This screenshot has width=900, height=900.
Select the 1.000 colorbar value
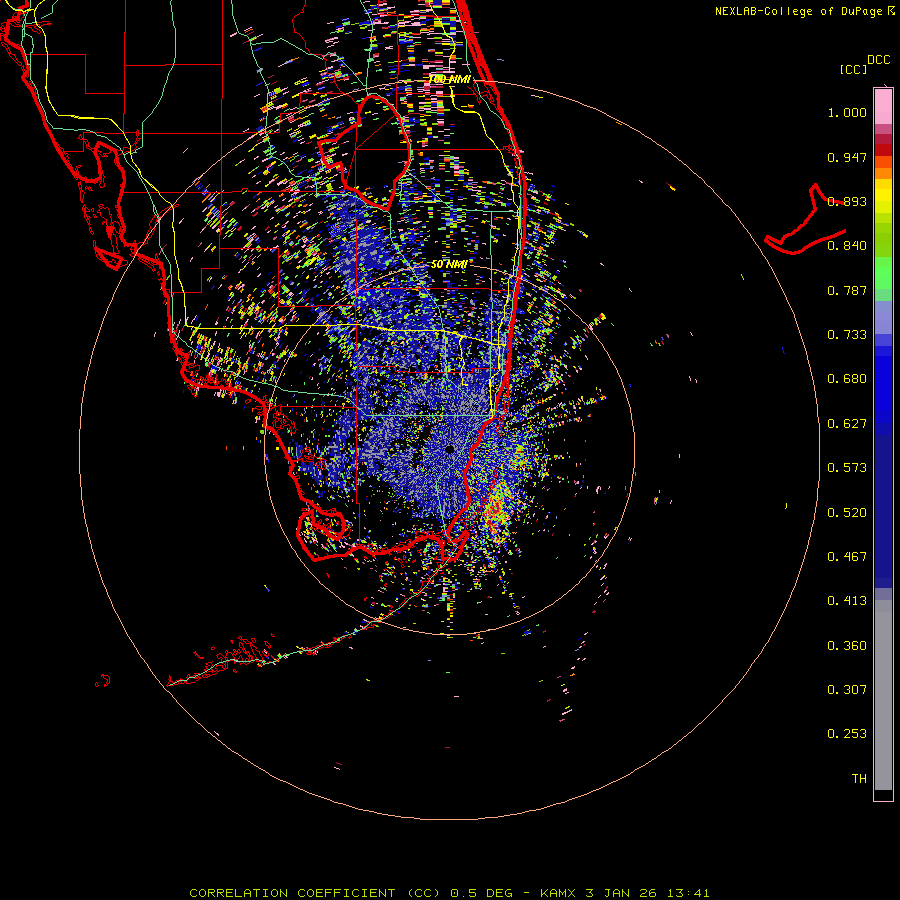pyautogui.click(x=847, y=112)
